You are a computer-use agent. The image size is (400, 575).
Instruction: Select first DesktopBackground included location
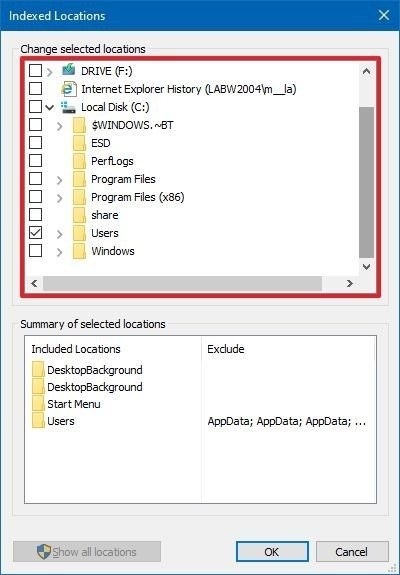pyautogui.click(x=87, y=370)
